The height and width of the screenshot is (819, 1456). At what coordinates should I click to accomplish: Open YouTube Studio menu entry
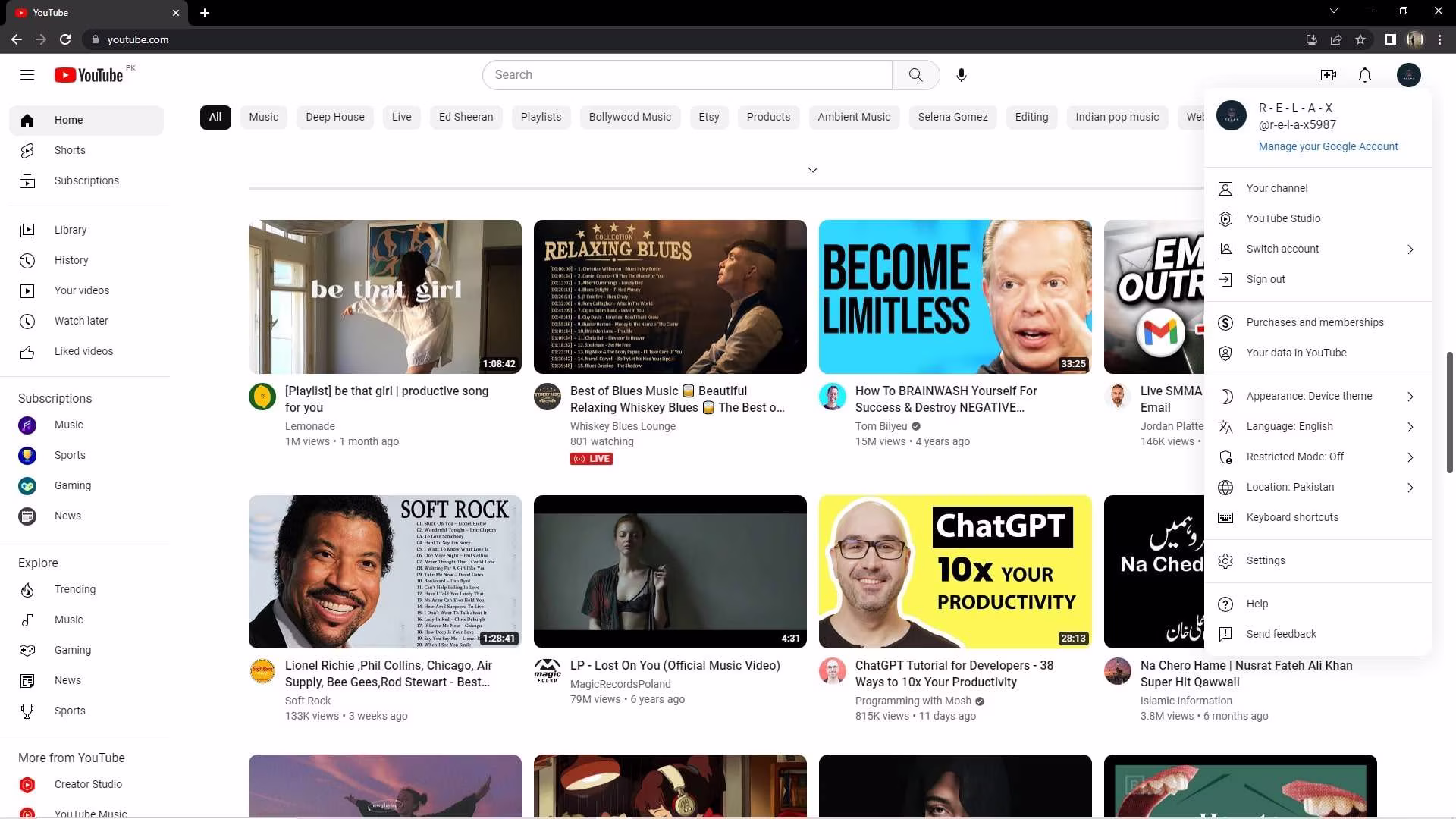click(1283, 218)
